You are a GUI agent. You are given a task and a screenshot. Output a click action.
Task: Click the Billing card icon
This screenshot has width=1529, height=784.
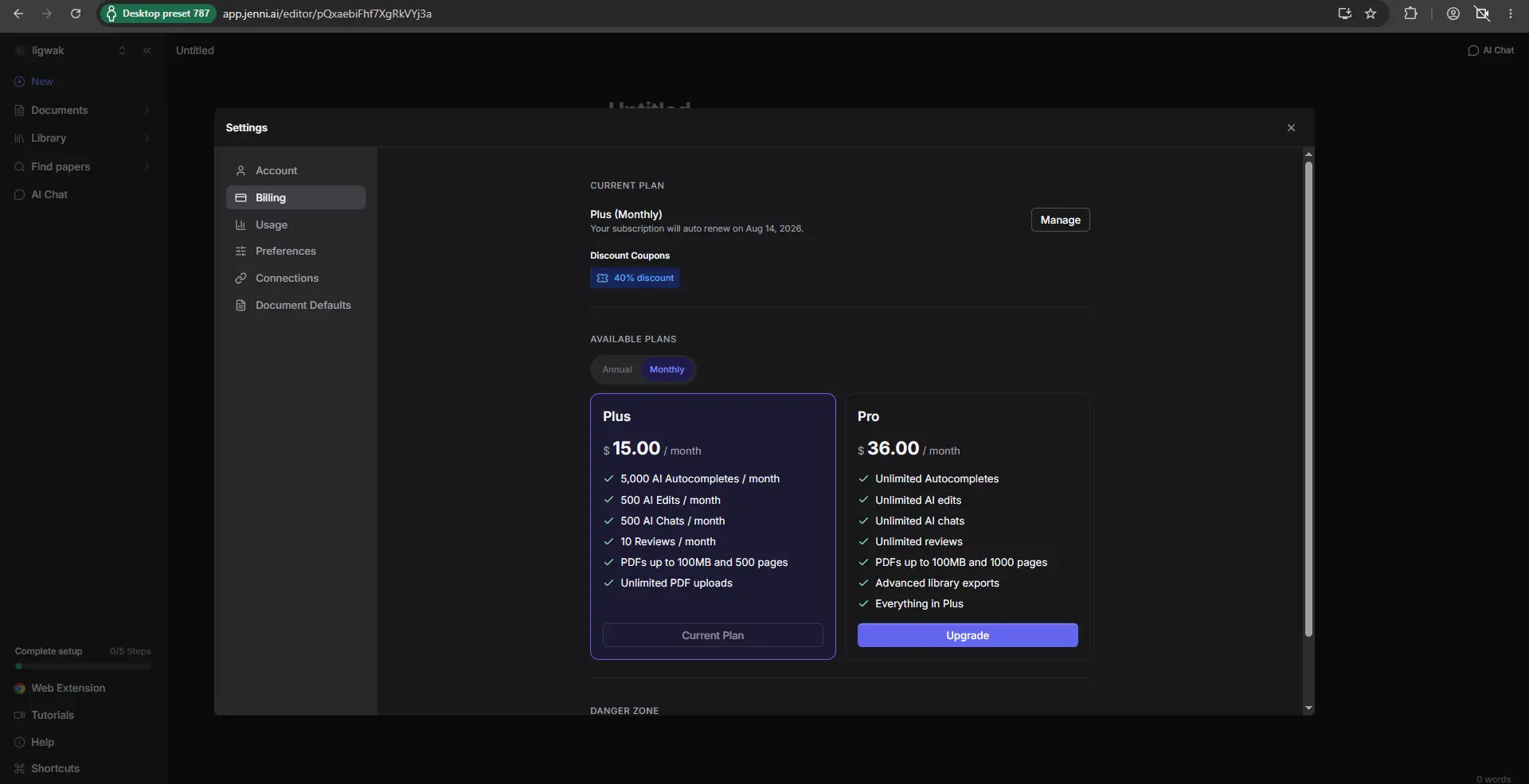[240, 197]
